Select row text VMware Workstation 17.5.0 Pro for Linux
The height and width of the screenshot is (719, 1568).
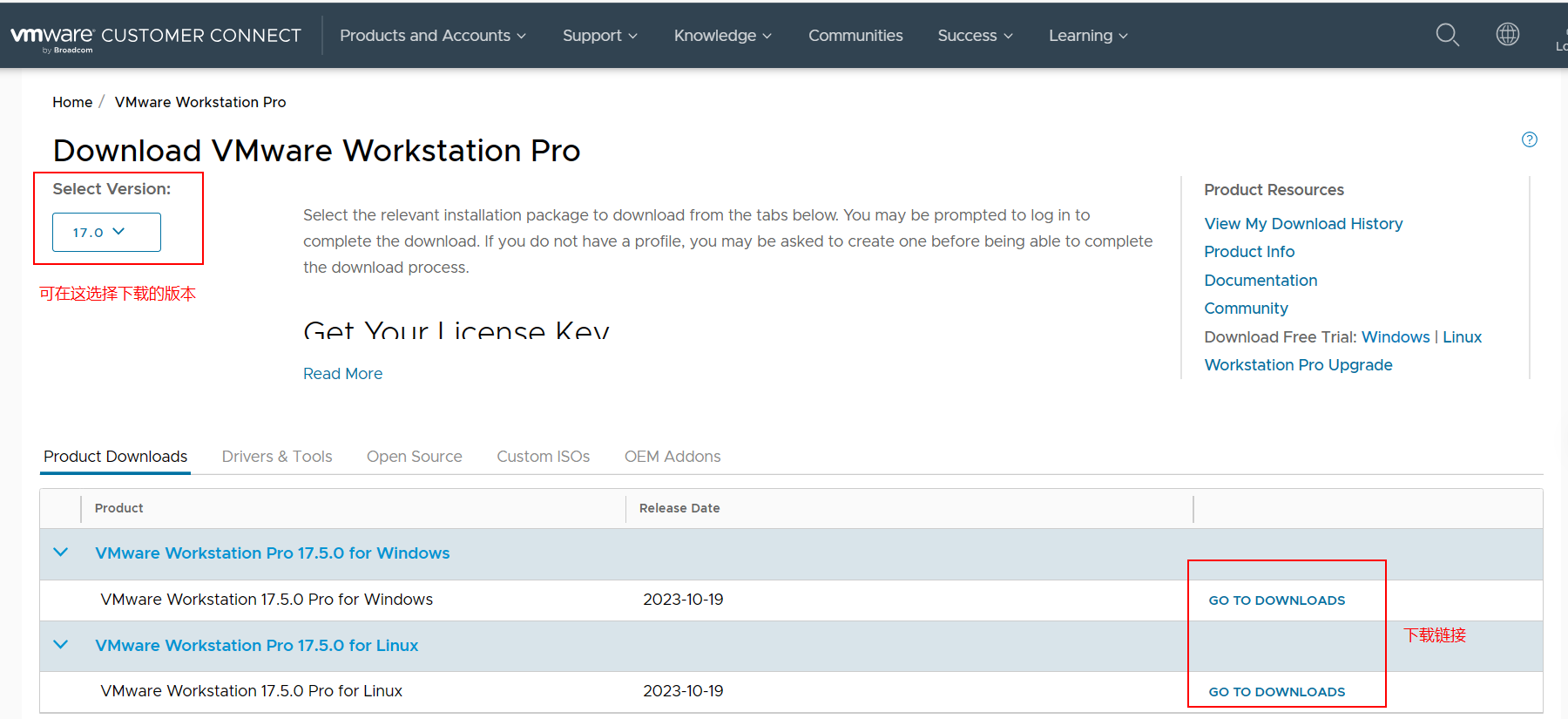coord(251,691)
